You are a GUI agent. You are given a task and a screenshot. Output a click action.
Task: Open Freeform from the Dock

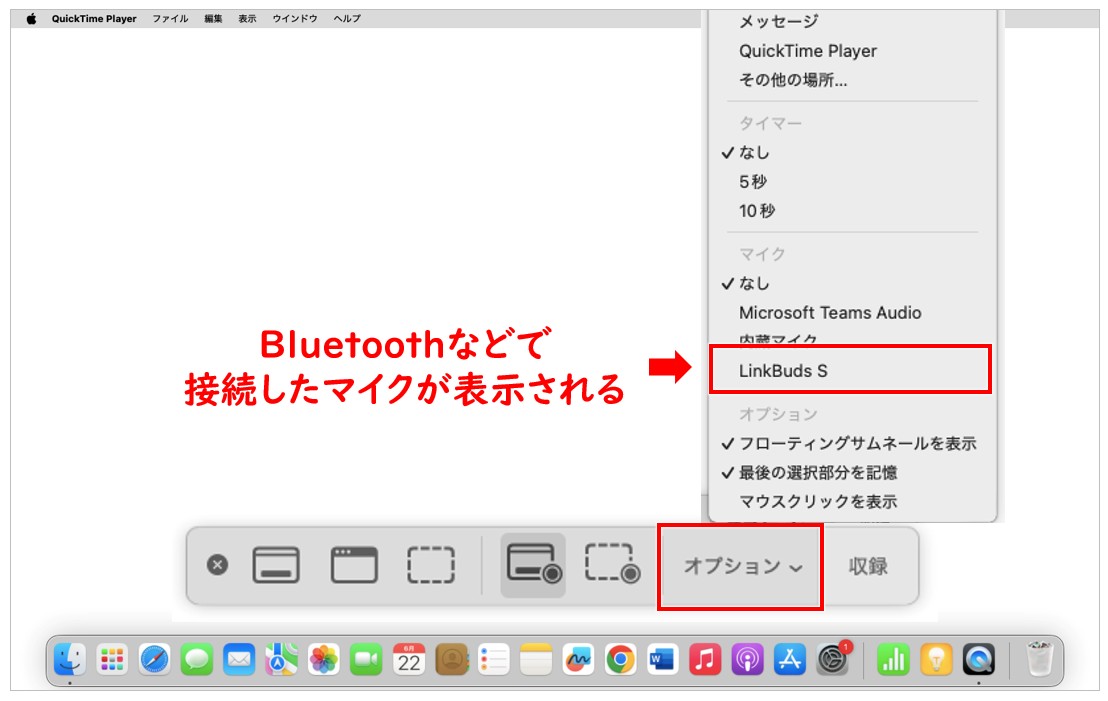click(x=578, y=660)
